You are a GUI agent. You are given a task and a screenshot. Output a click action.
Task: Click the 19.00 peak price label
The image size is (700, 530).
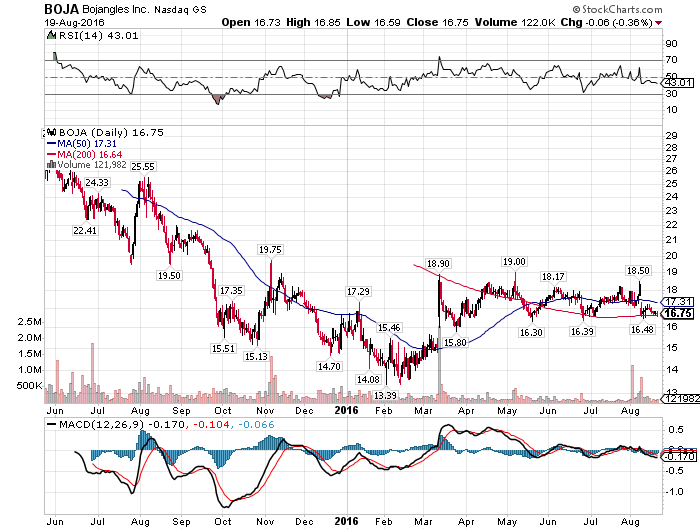pyautogui.click(x=514, y=262)
